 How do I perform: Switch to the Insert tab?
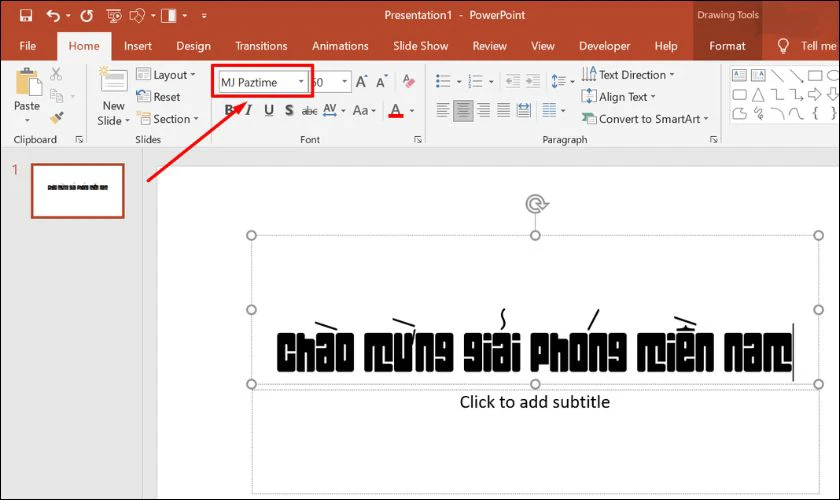tap(138, 46)
